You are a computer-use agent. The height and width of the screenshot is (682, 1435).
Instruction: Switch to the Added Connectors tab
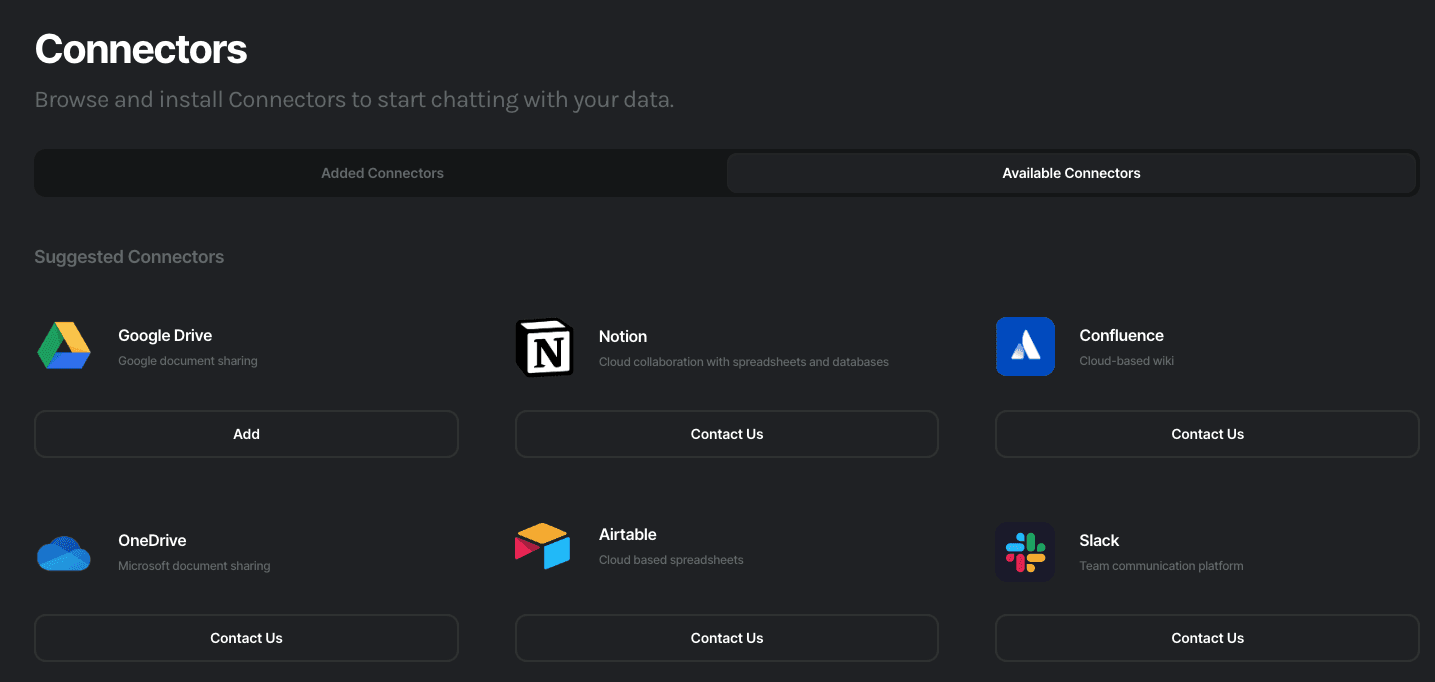(x=382, y=172)
